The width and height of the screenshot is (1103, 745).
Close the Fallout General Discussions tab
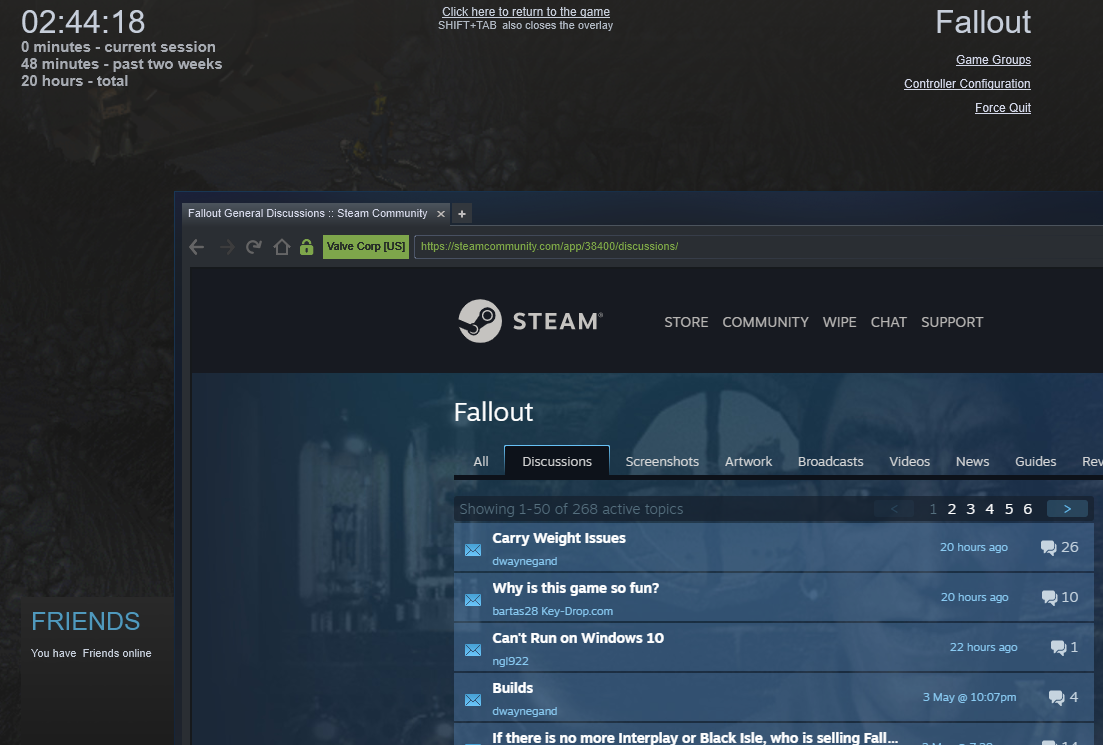pyautogui.click(x=441, y=214)
